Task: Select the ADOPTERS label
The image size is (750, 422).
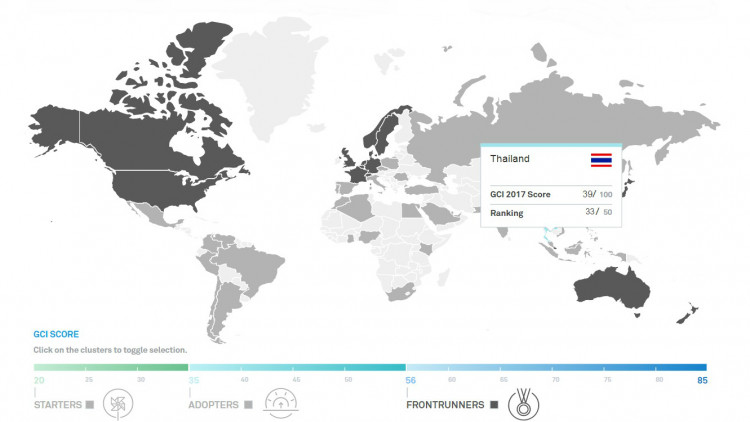Action: point(213,405)
